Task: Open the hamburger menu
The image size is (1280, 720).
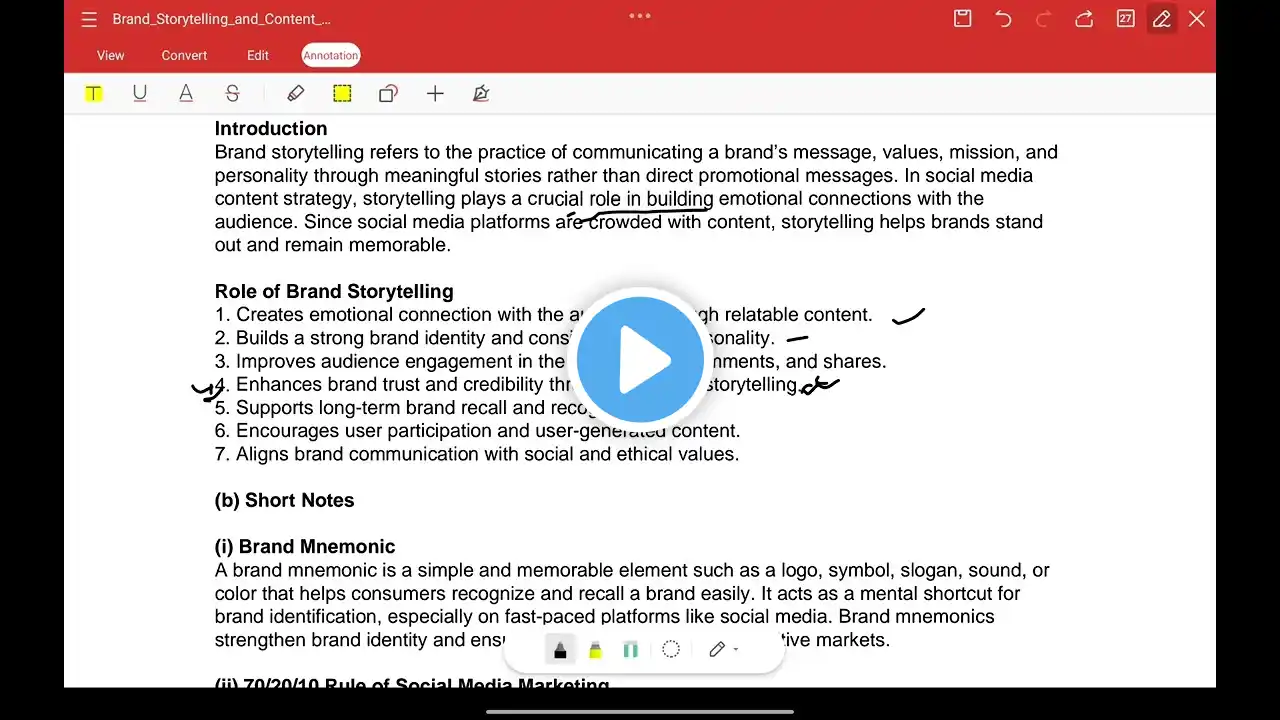Action: pos(89,19)
